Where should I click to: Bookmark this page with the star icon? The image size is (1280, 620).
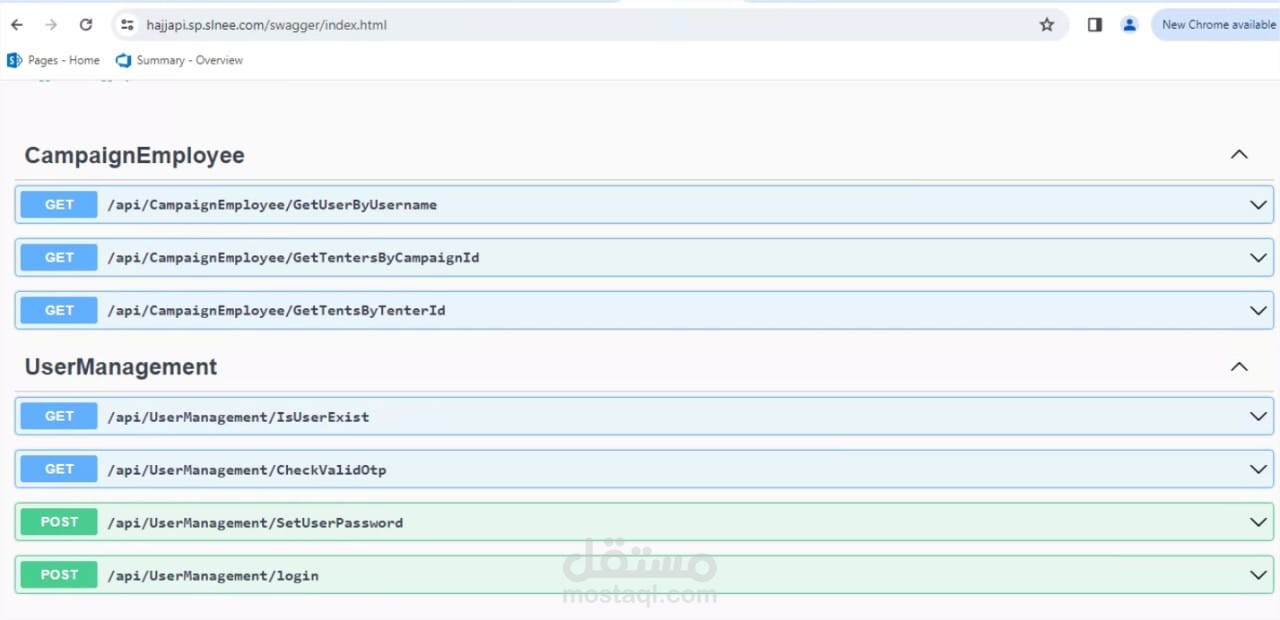click(1047, 25)
